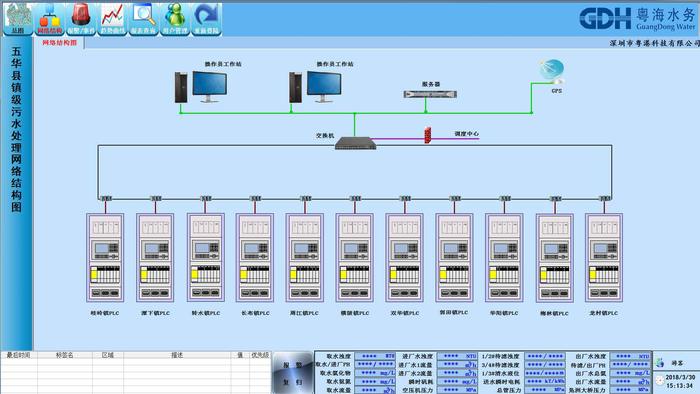Open the trend curve chart icon
Viewport: 700px width, 394px height.
(x=112, y=19)
